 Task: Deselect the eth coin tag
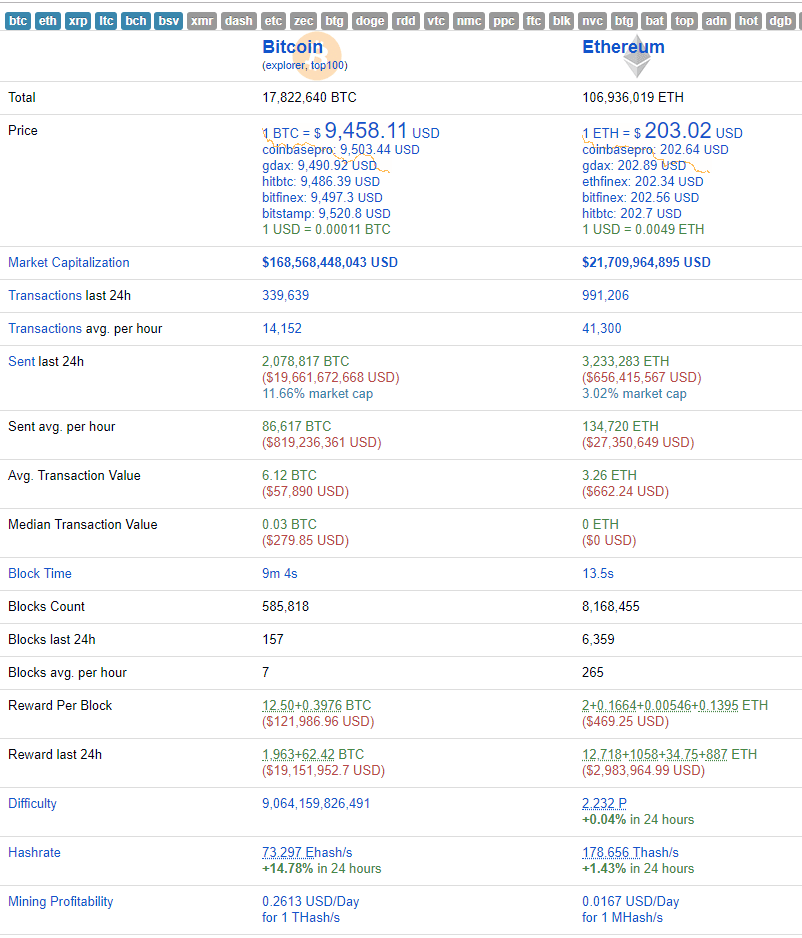[47, 21]
